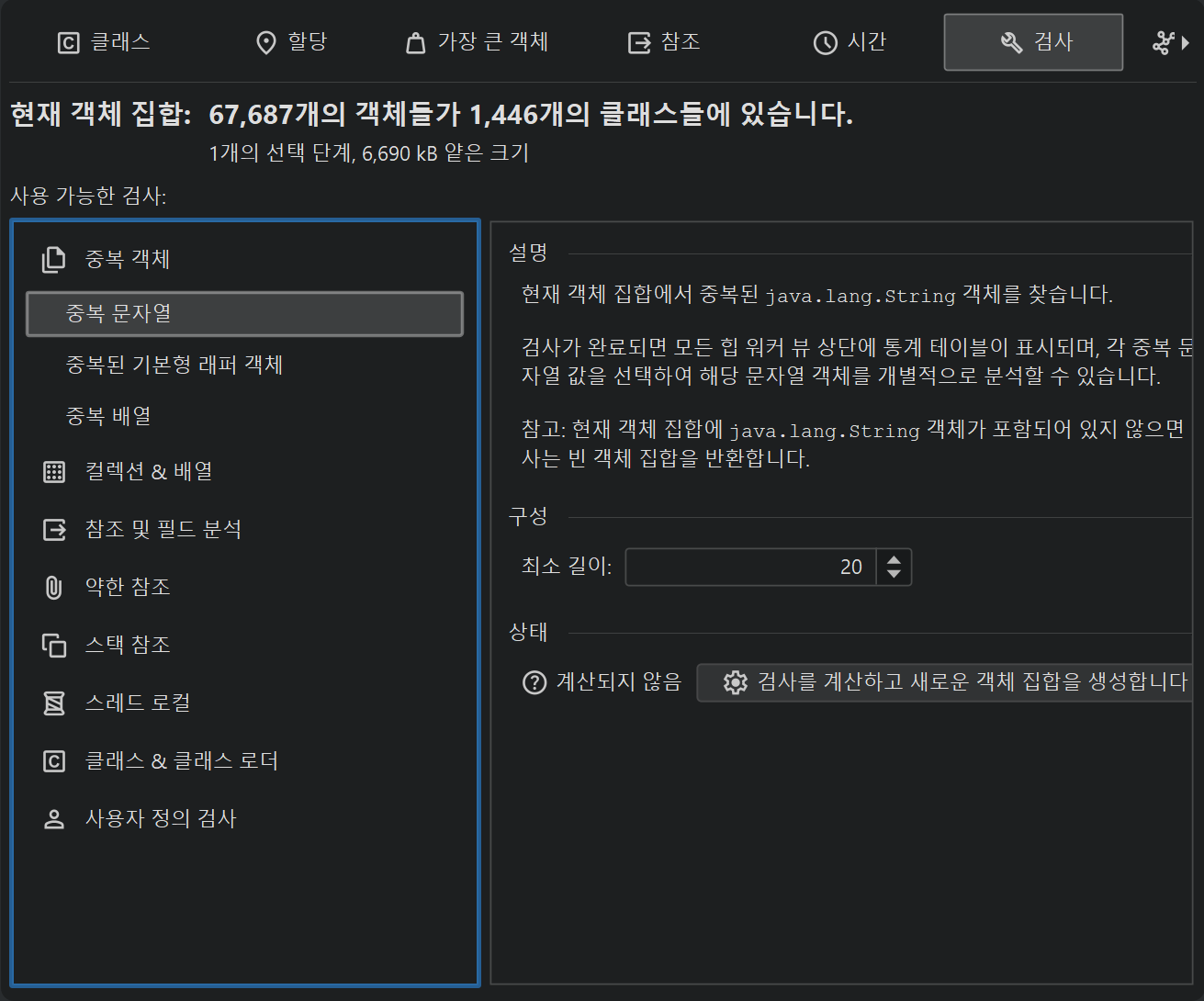
Task: Click the 스레드 로컬 icon
Action: (54, 703)
